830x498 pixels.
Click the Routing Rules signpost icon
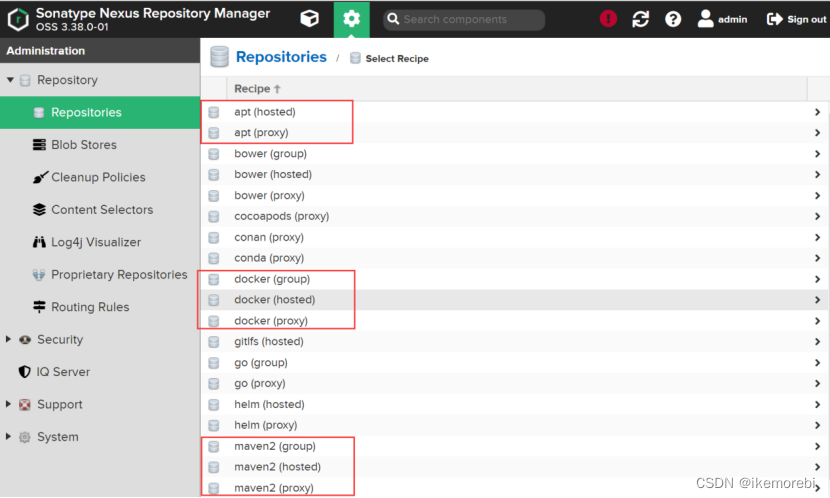(39, 307)
